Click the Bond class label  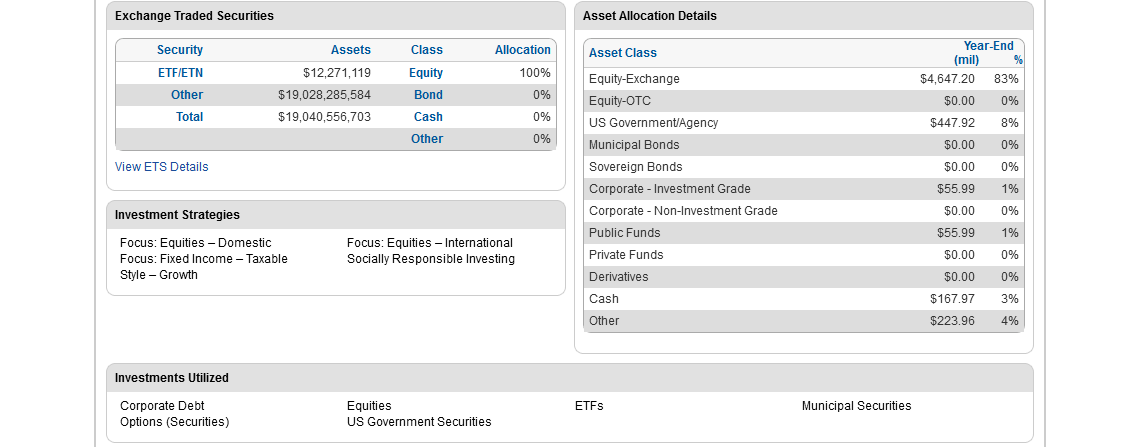(x=428, y=95)
